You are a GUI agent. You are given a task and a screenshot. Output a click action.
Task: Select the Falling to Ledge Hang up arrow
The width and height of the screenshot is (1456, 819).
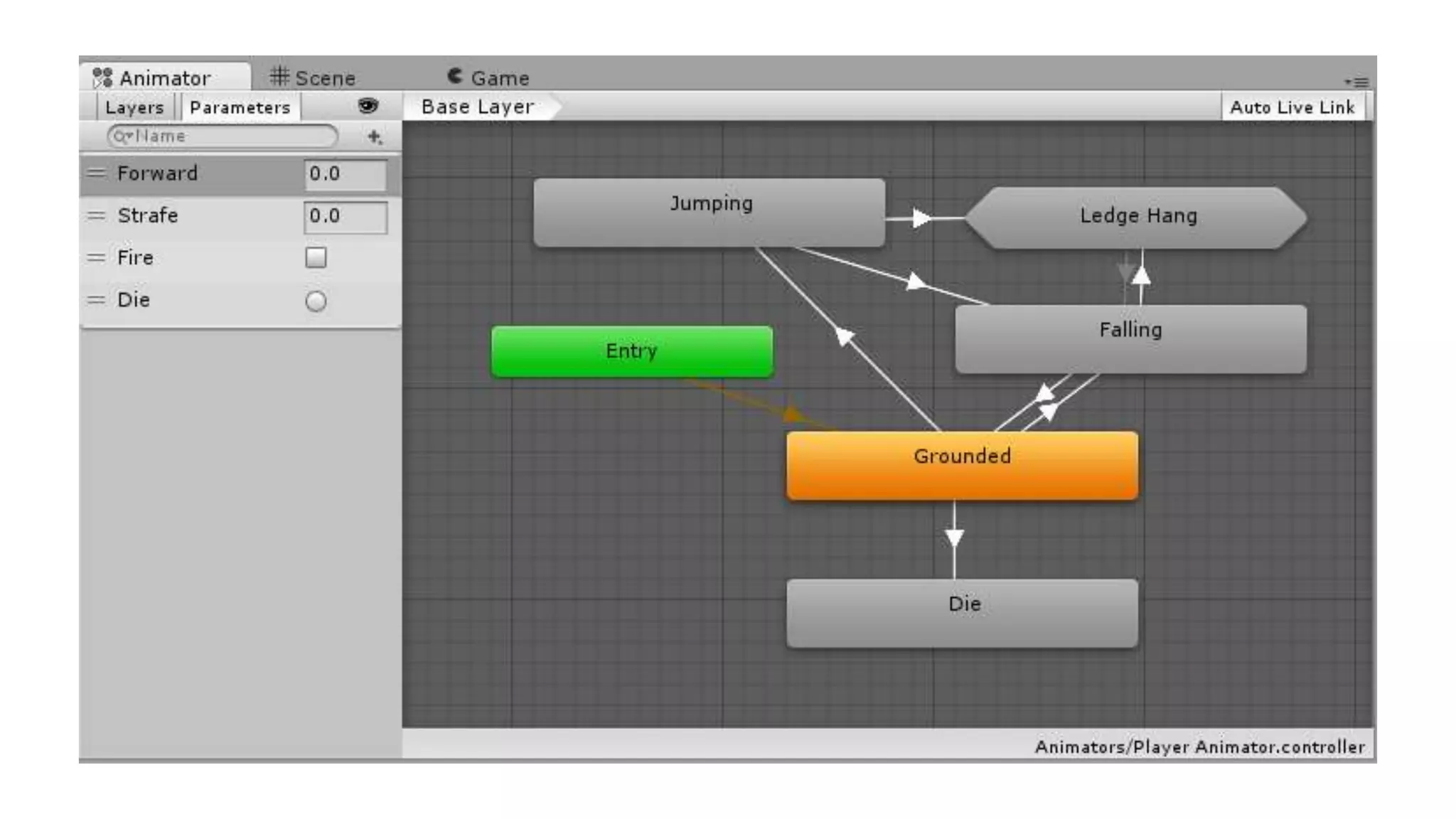tap(1142, 276)
